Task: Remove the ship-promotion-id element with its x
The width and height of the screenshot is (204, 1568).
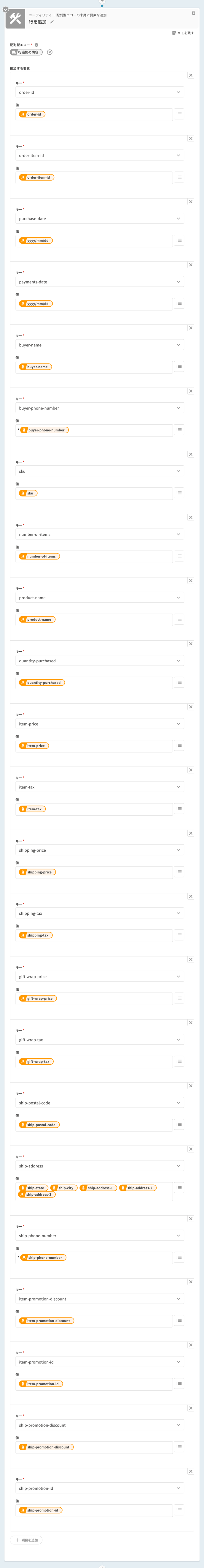Action: [191, 1471]
